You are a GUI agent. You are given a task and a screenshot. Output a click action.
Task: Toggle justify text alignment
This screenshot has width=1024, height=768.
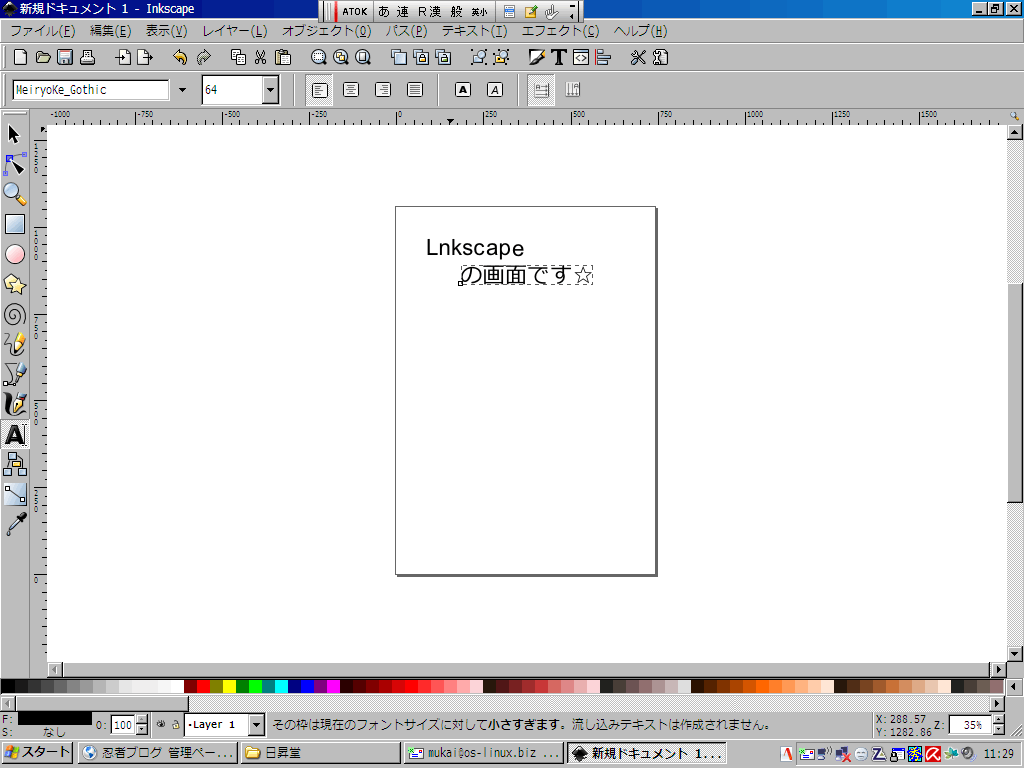(x=415, y=90)
